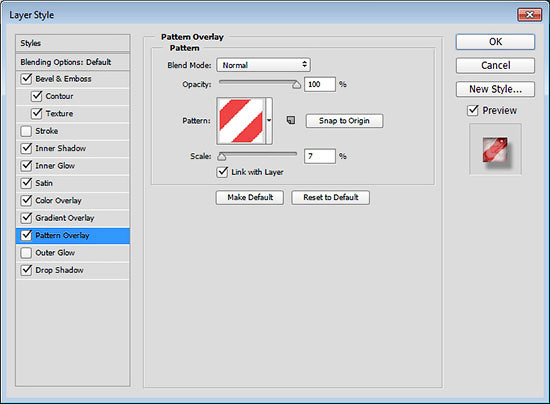Toggle the Link with Layer checkbox
Viewport: 550px width, 404px height.
click(x=222, y=172)
